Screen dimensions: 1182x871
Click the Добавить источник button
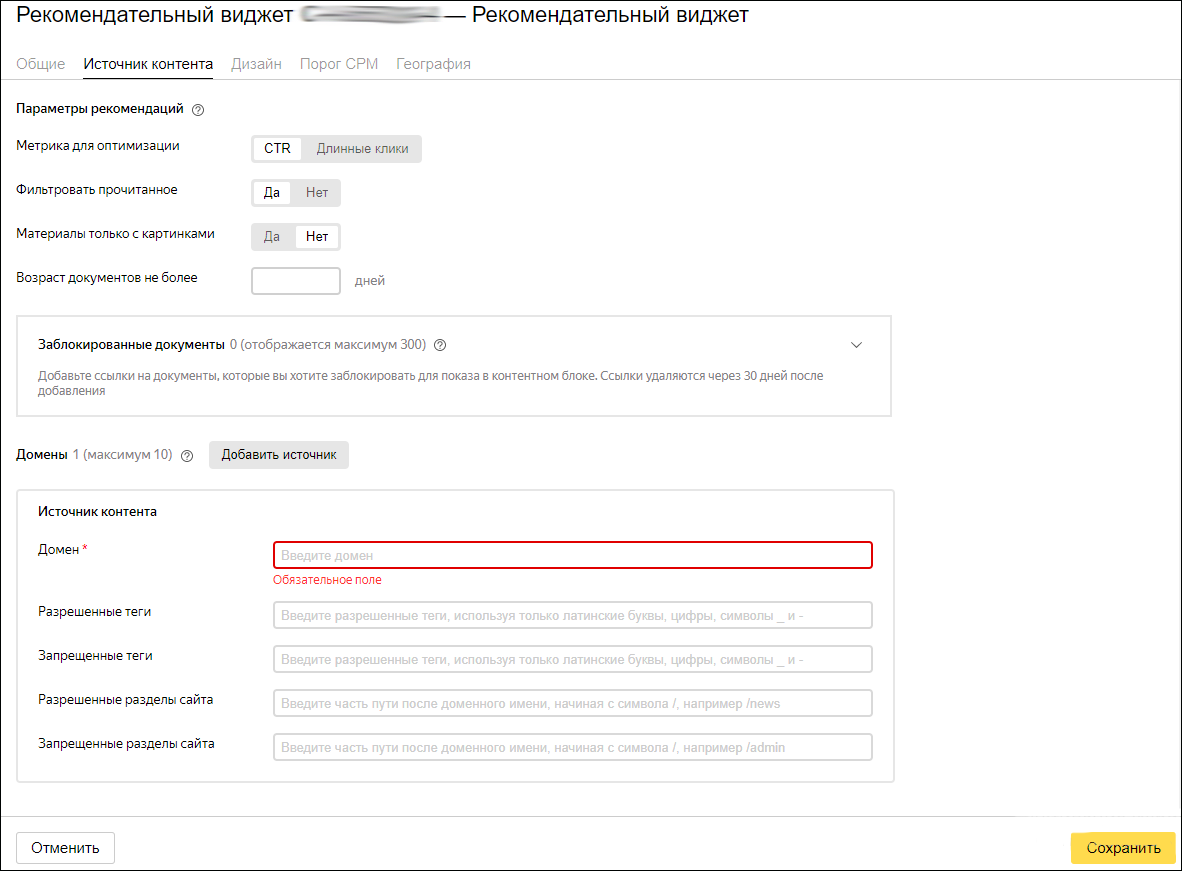click(x=279, y=455)
